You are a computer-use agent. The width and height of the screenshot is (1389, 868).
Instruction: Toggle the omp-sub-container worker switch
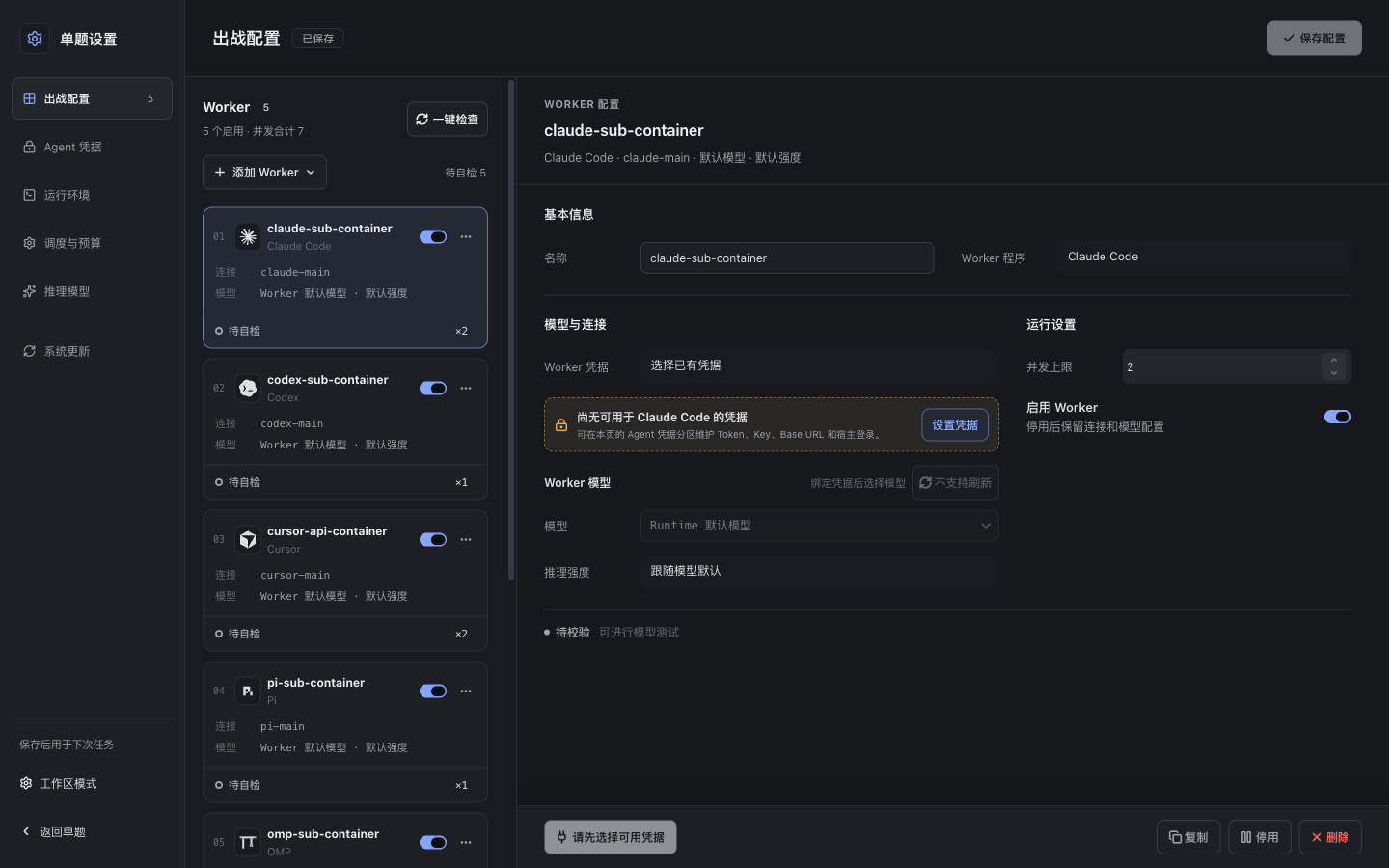click(x=433, y=843)
